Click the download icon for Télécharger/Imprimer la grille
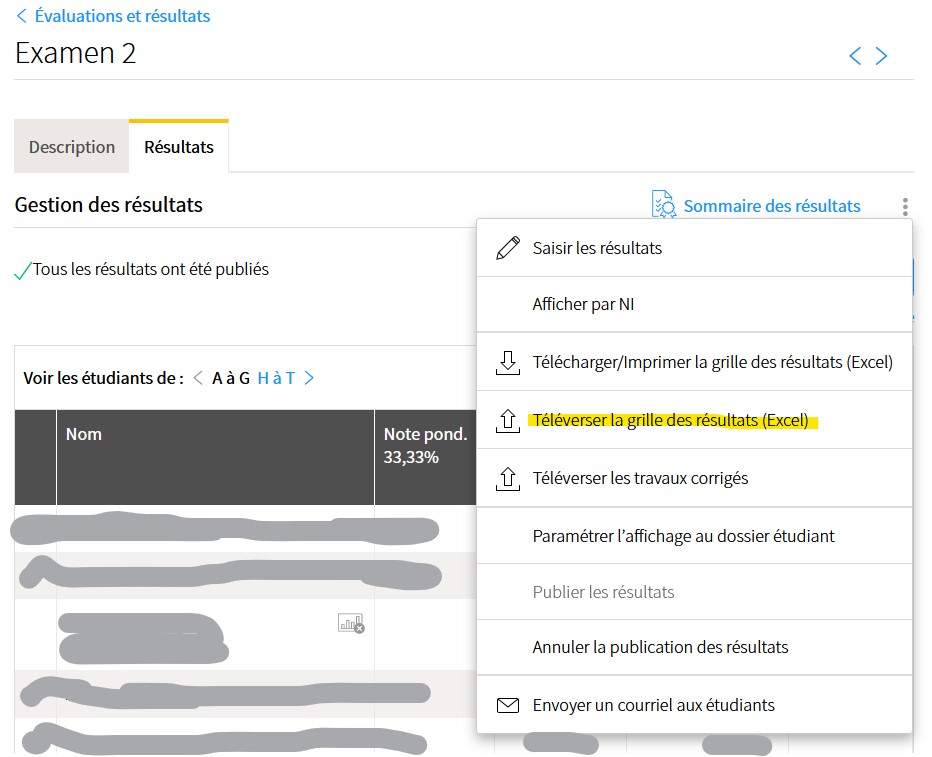This screenshot has height=757, width=932. coord(508,362)
